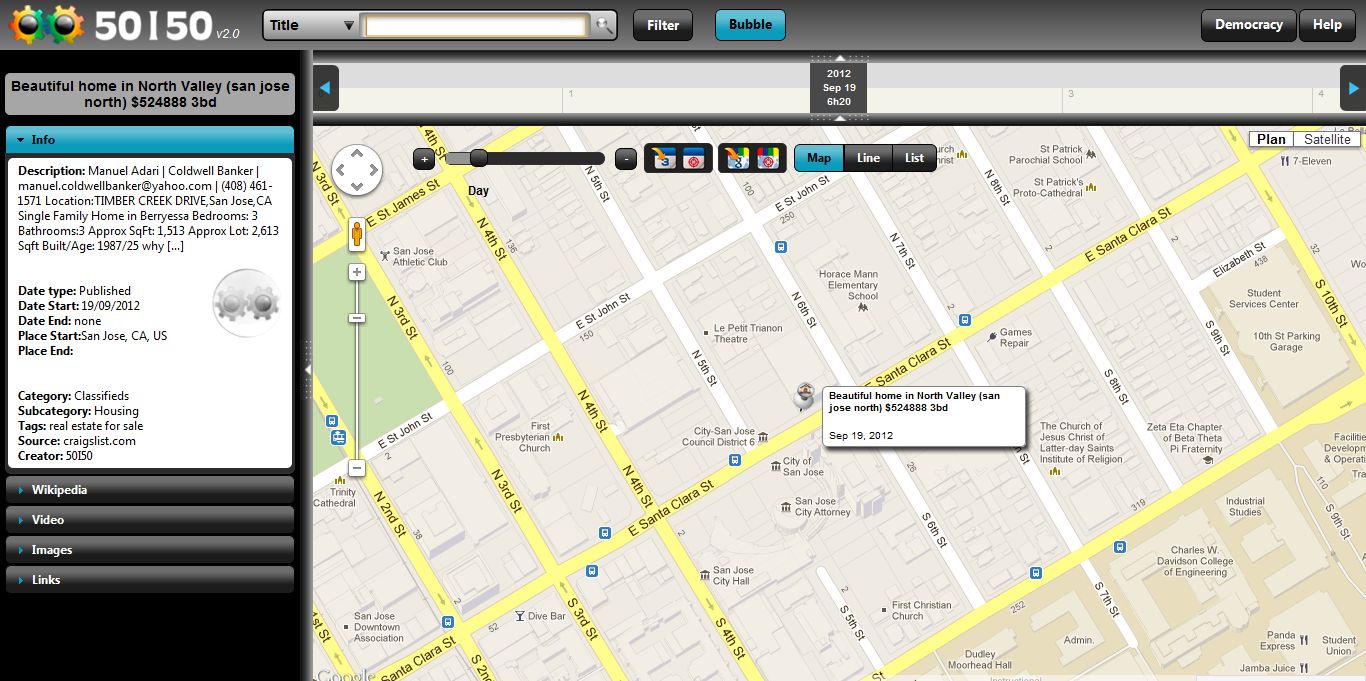Image resolution: width=1366 pixels, height=681 pixels.
Task: Click the First Christian Church label
Action: [921, 610]
